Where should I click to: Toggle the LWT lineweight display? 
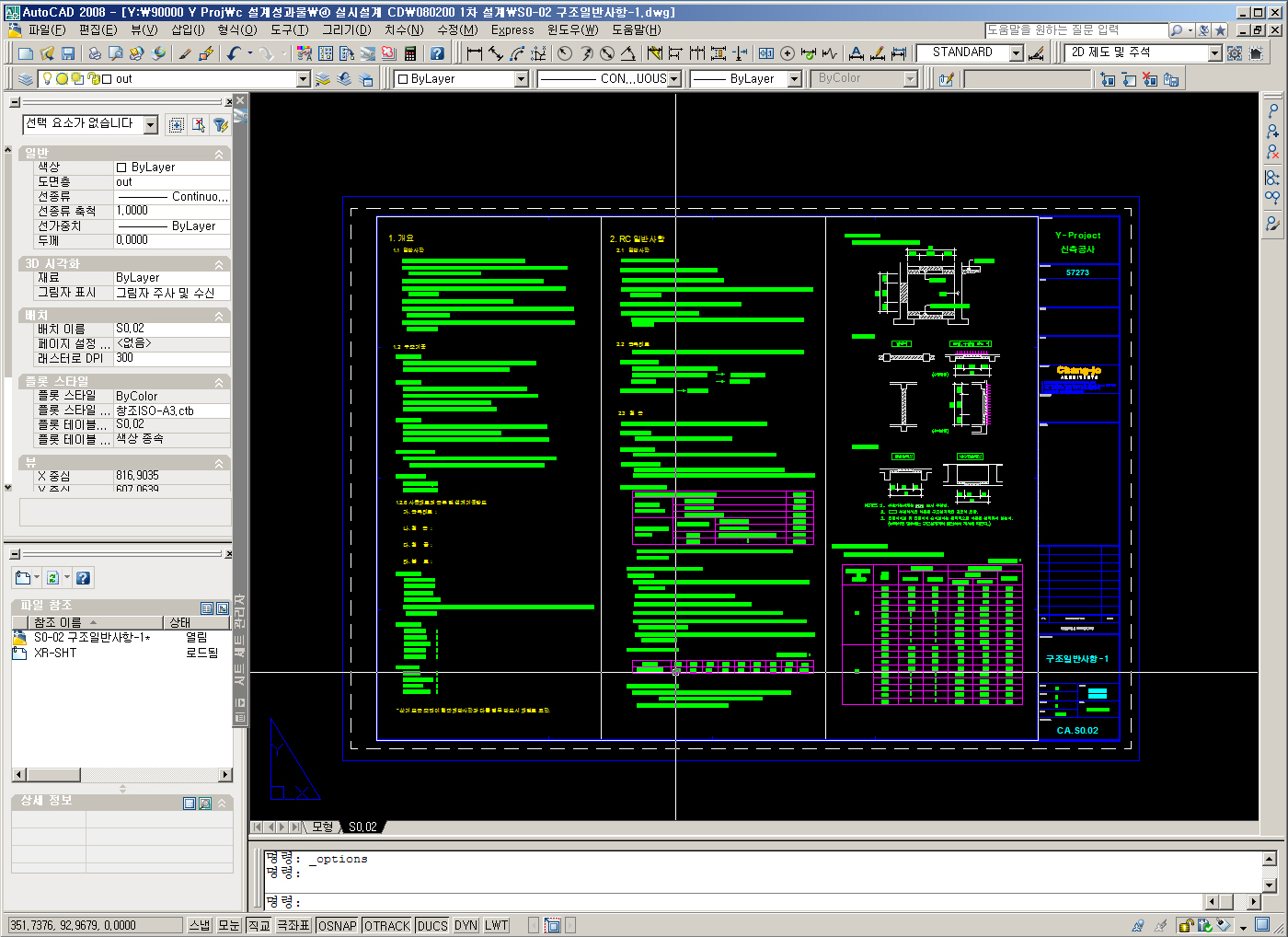[496, 925]
